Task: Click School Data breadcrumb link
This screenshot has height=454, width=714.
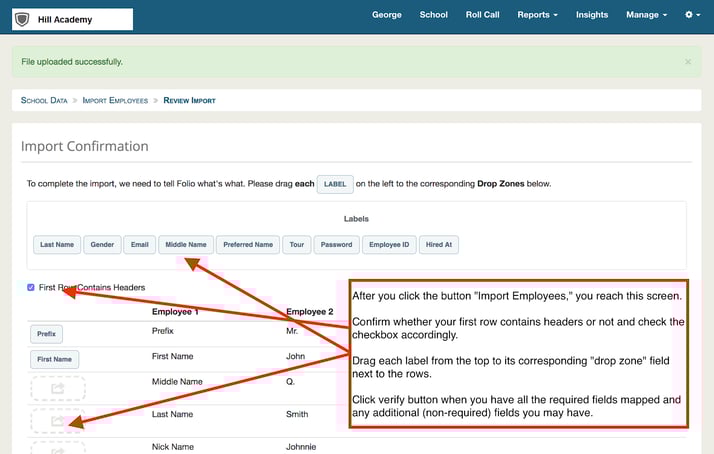Action: (x=44, y=100)
